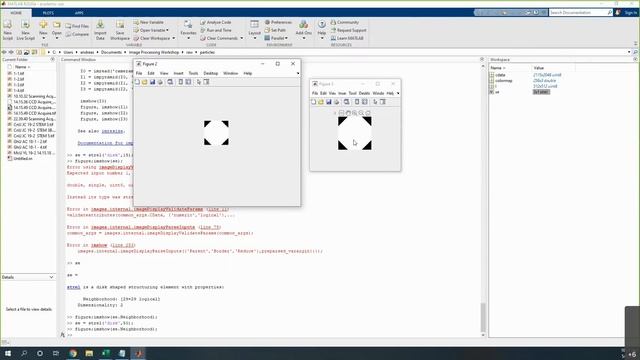Click zoom-in tool on Figure 1 axes
This screenshot has height=360, width=640.
(355, 113)
